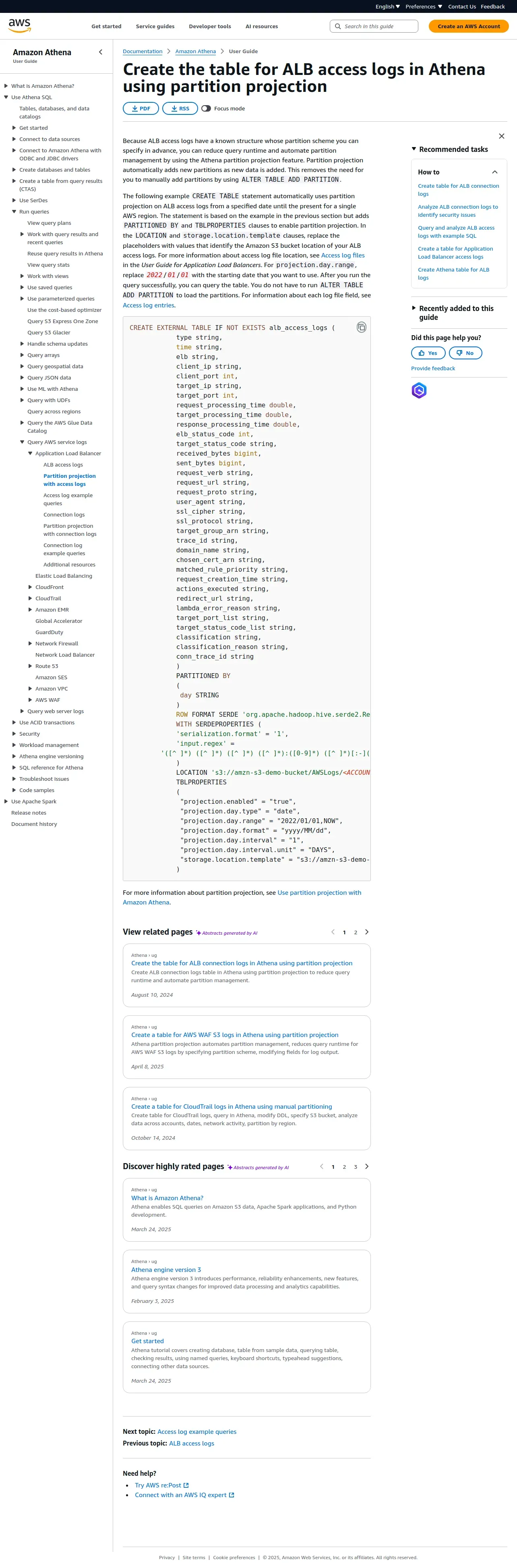Open the Try AWS re:Post external link
This screenshot has width=517, height=1568.
click(x=162, y=1485)
